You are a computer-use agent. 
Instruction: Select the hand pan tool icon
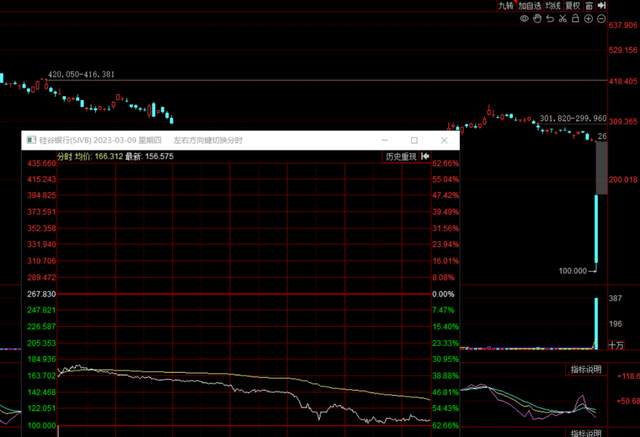click(537, 18)
